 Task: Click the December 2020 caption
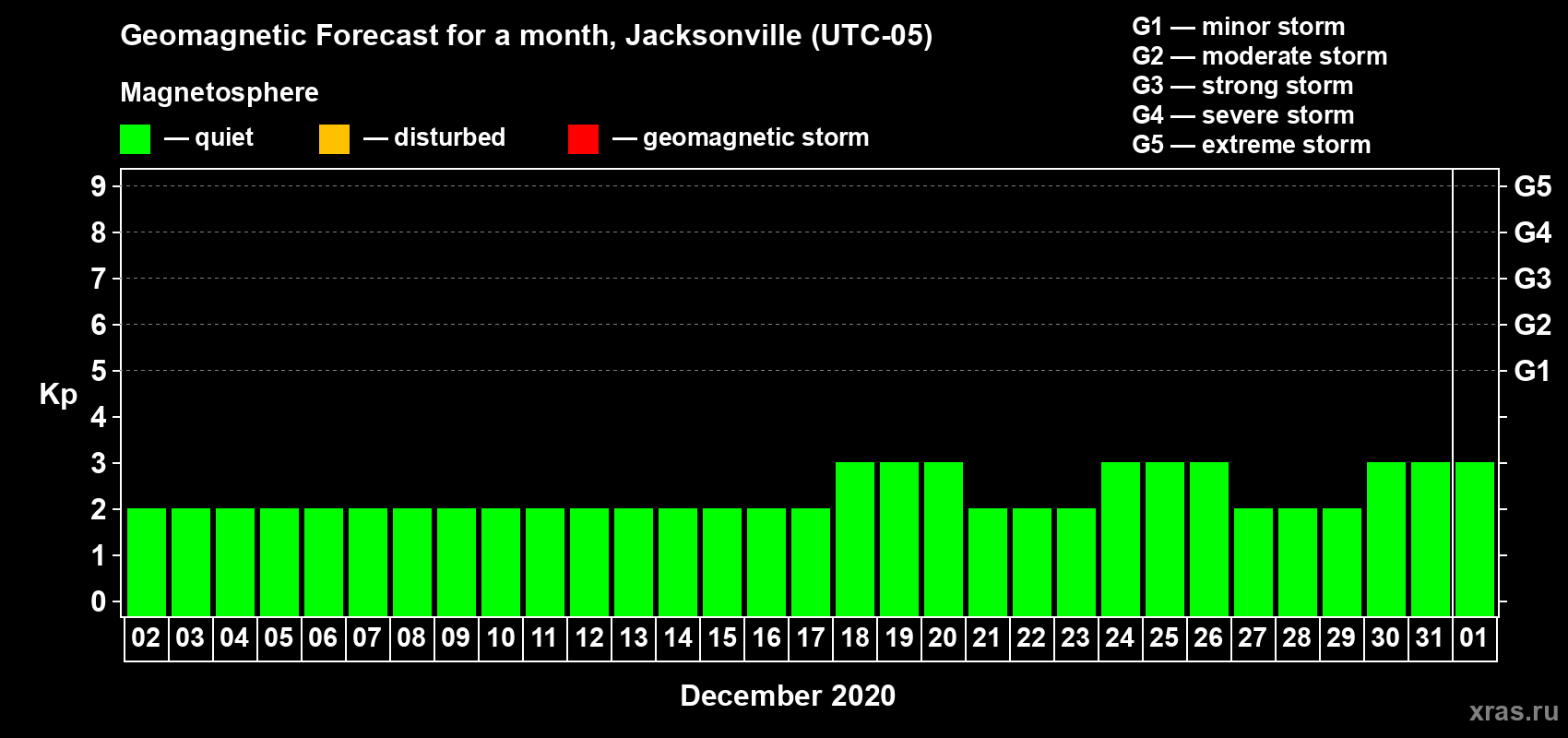click(788, 696)
